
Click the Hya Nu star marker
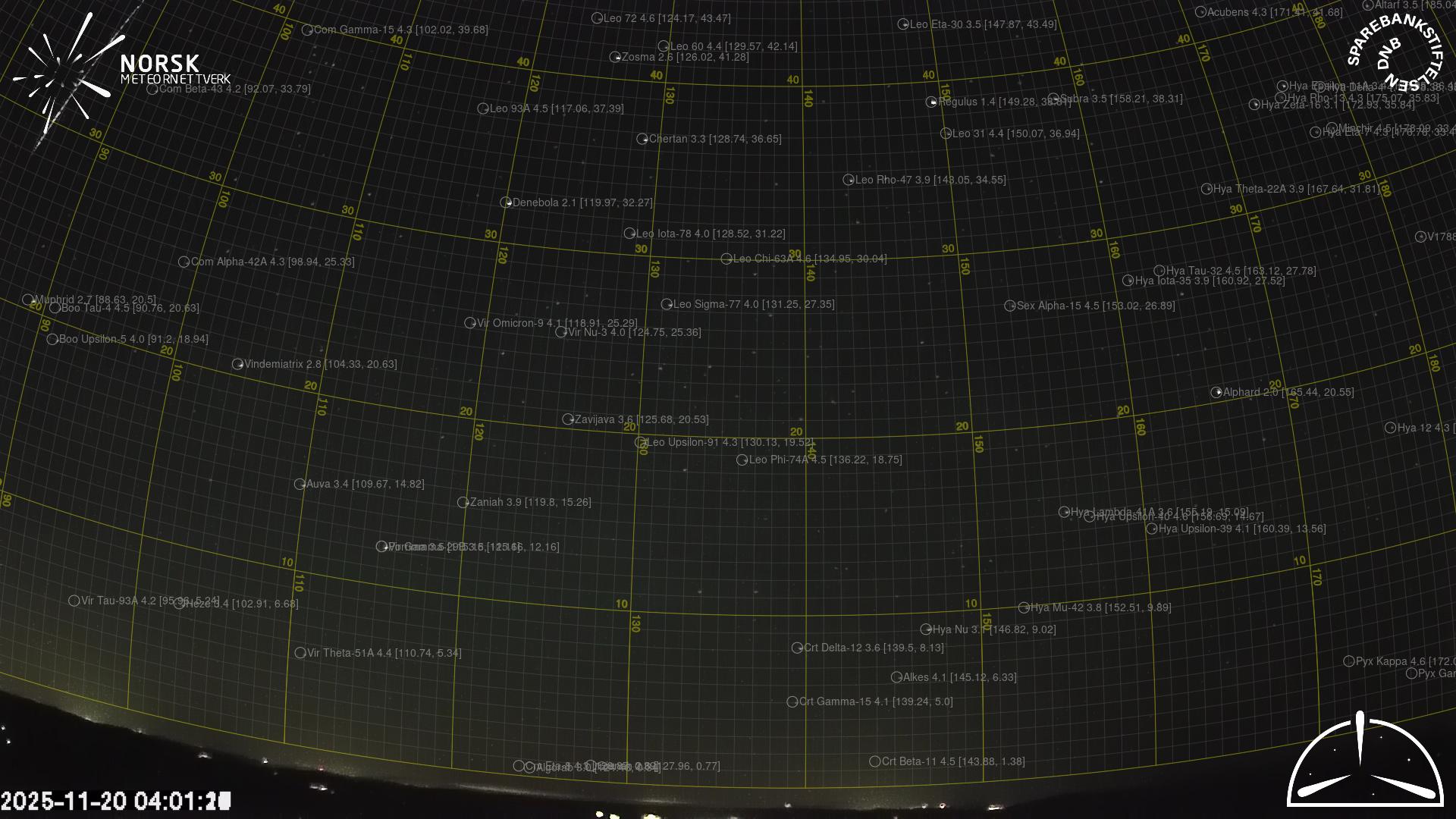(926, 629)
